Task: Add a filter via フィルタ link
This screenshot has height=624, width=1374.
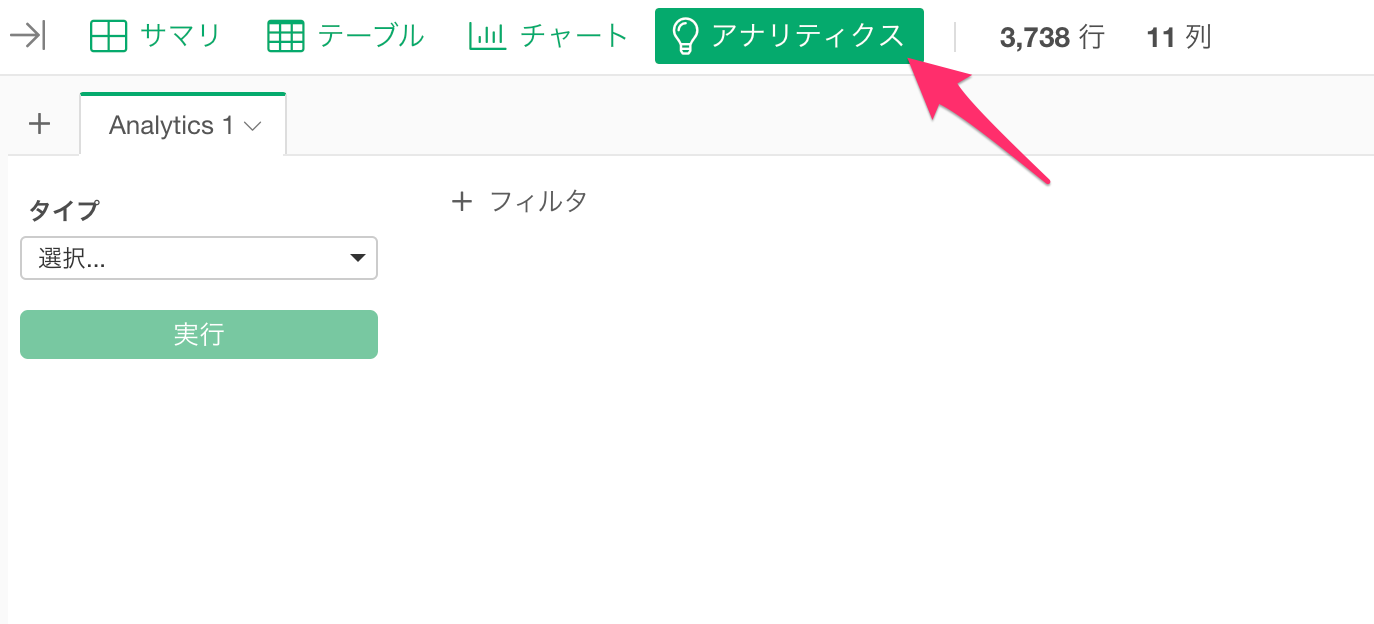Action: 538,202
